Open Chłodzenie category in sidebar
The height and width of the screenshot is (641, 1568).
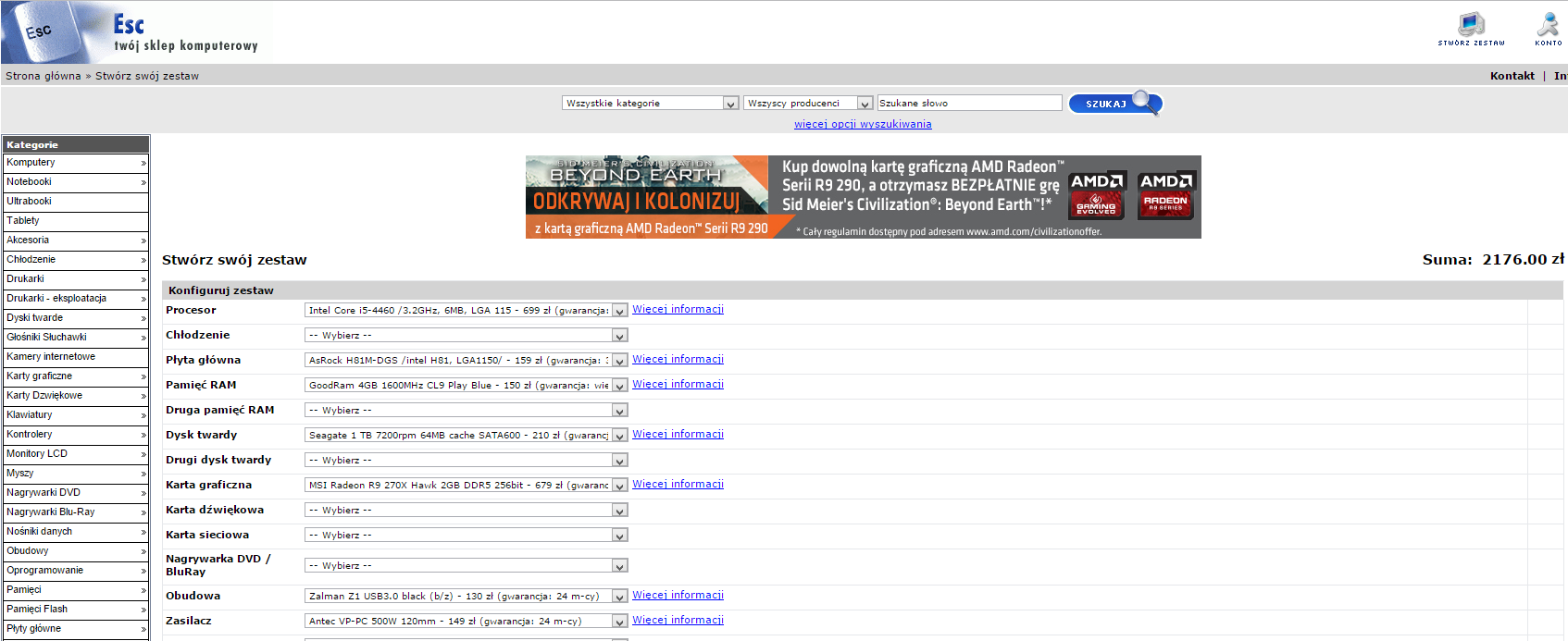point(75,260)
